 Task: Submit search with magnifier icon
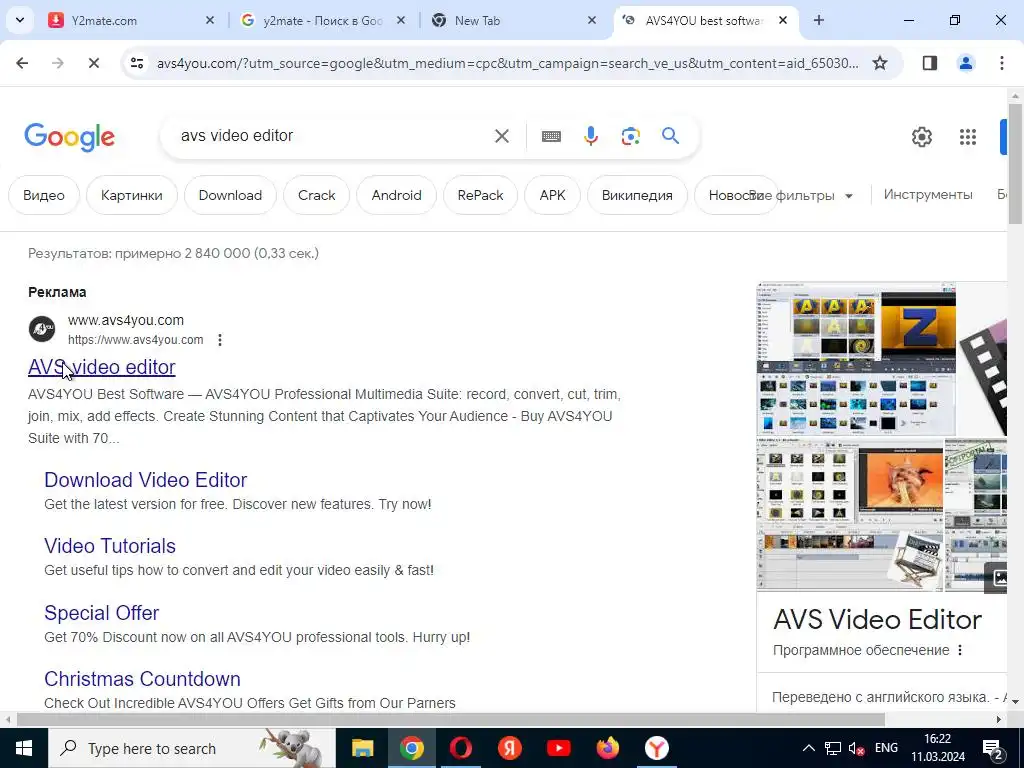[671, 136]
